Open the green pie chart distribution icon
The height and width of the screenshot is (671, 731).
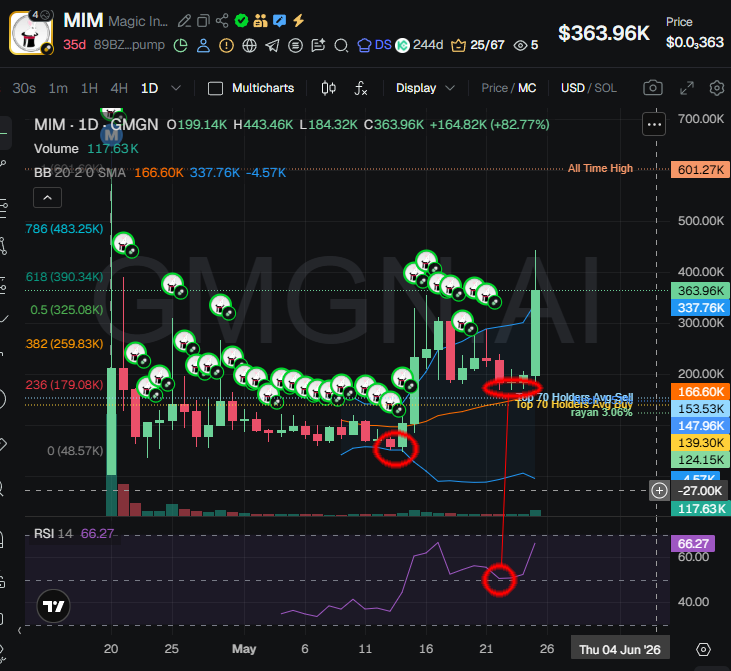pos(180,46)
